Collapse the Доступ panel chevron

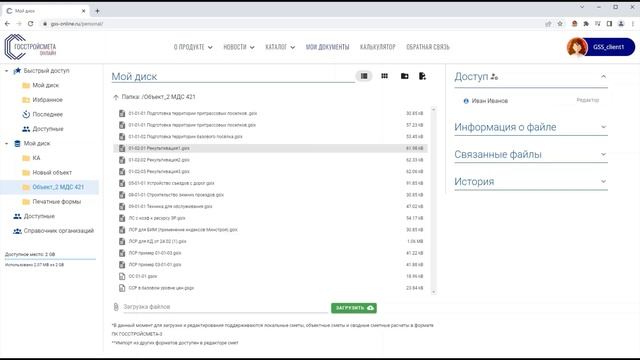603,76
